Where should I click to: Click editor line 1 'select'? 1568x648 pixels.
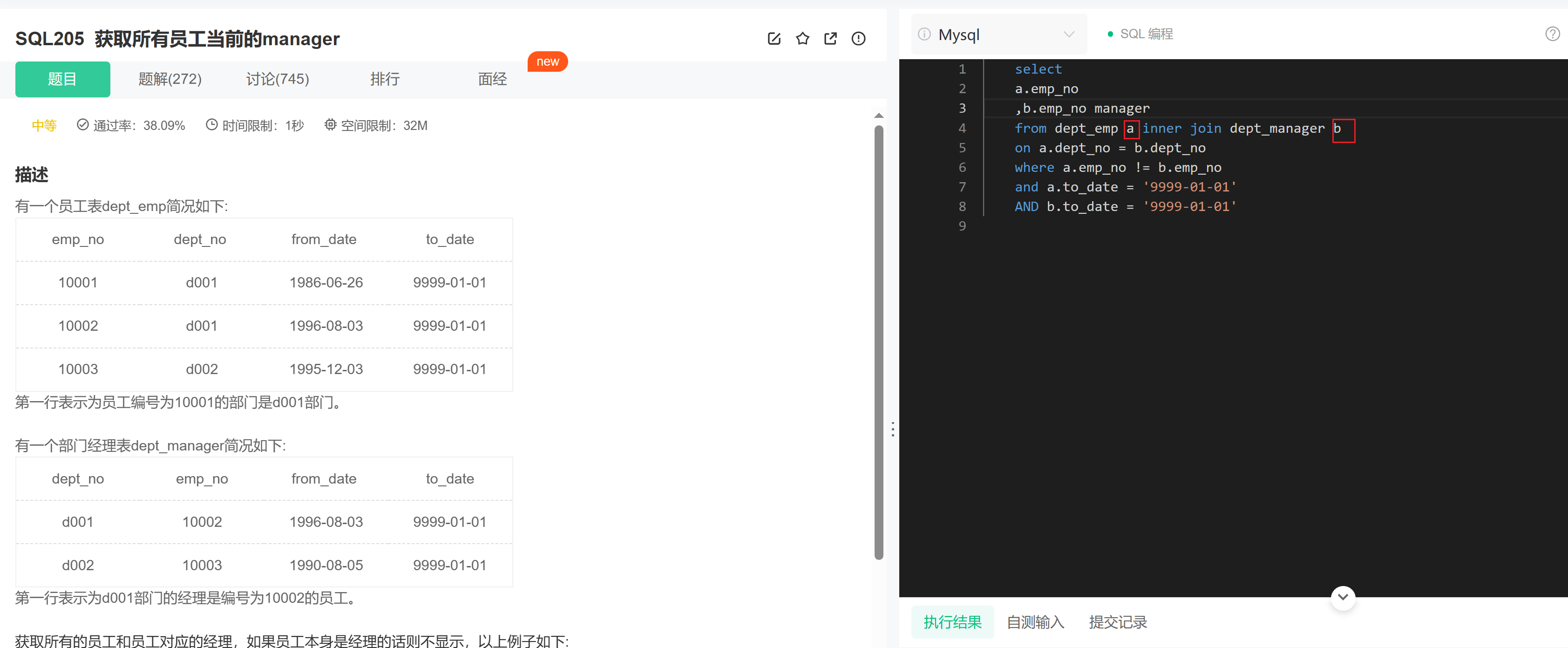pyautogui.click(x=1038, y=69)
